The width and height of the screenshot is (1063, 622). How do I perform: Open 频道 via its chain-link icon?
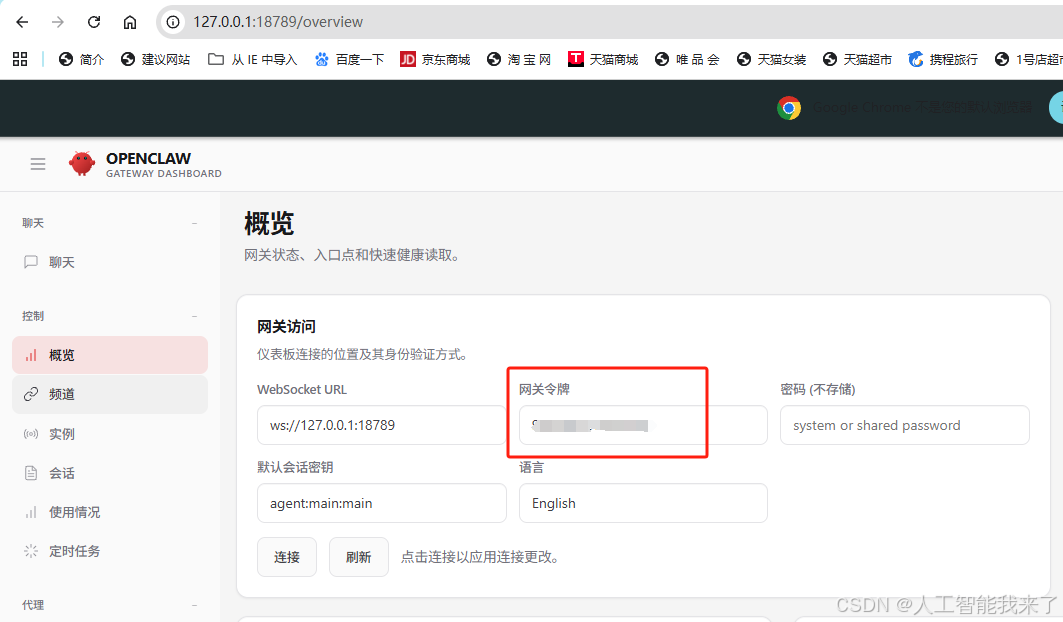(33, 394)
